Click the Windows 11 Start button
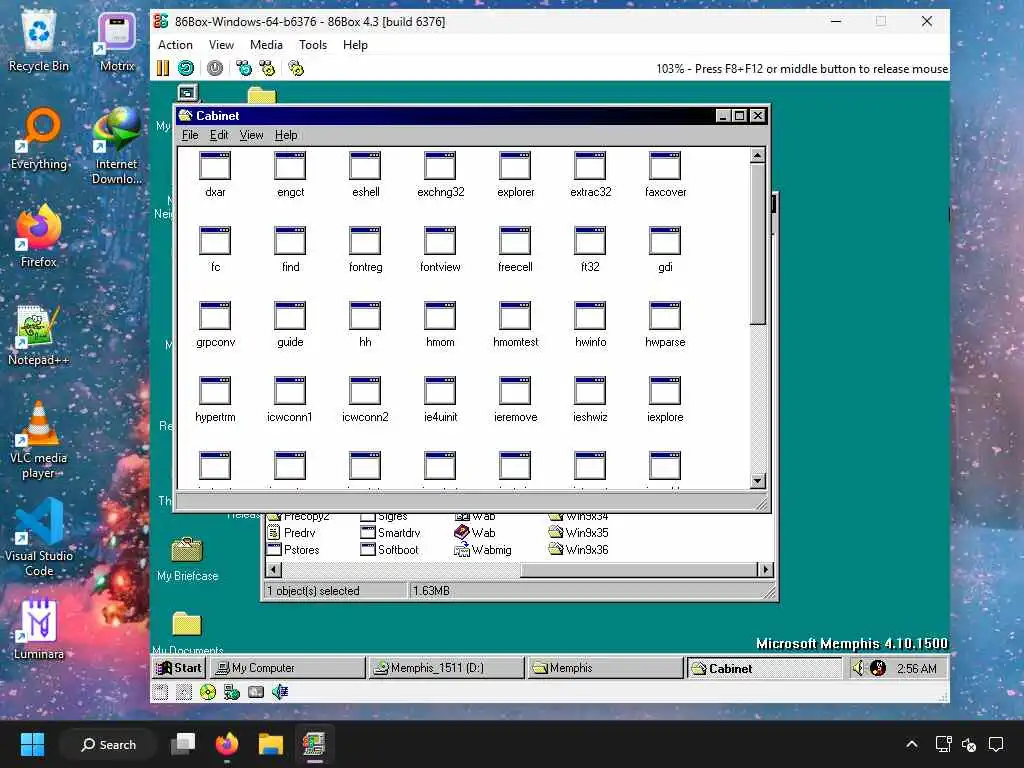 (32, 744)
